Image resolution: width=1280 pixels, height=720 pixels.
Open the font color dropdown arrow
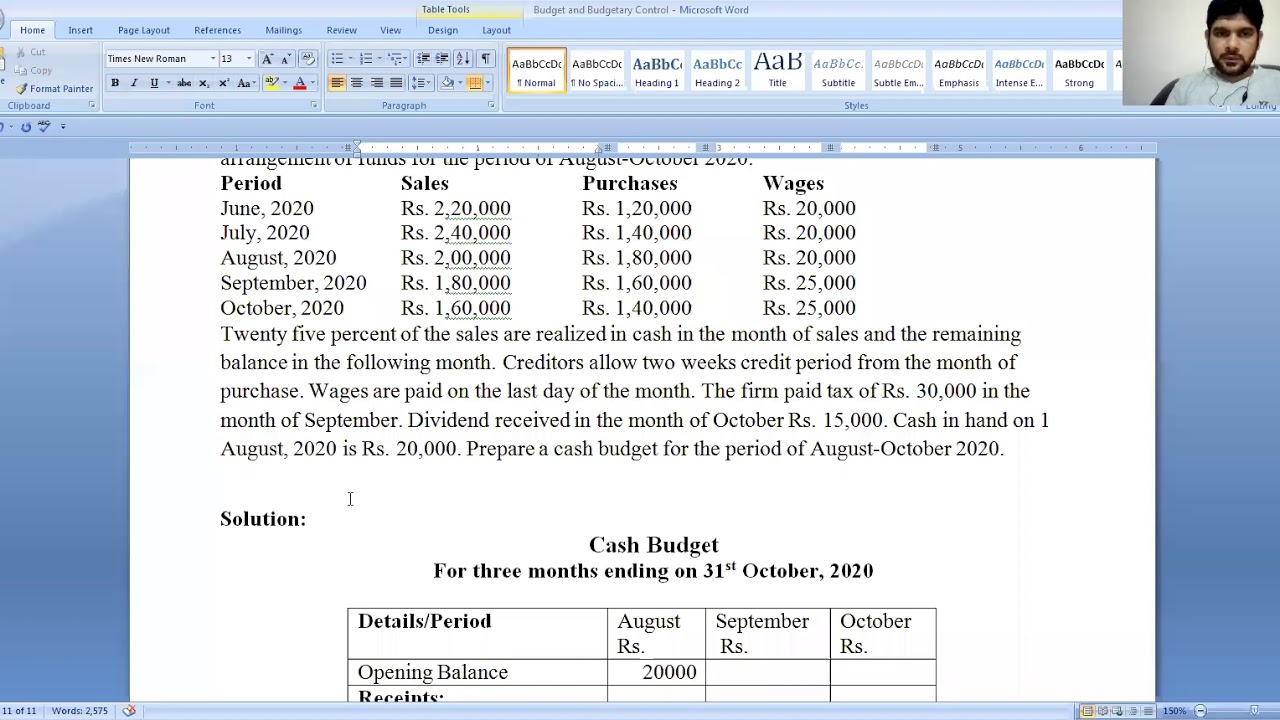pos(313,83)
